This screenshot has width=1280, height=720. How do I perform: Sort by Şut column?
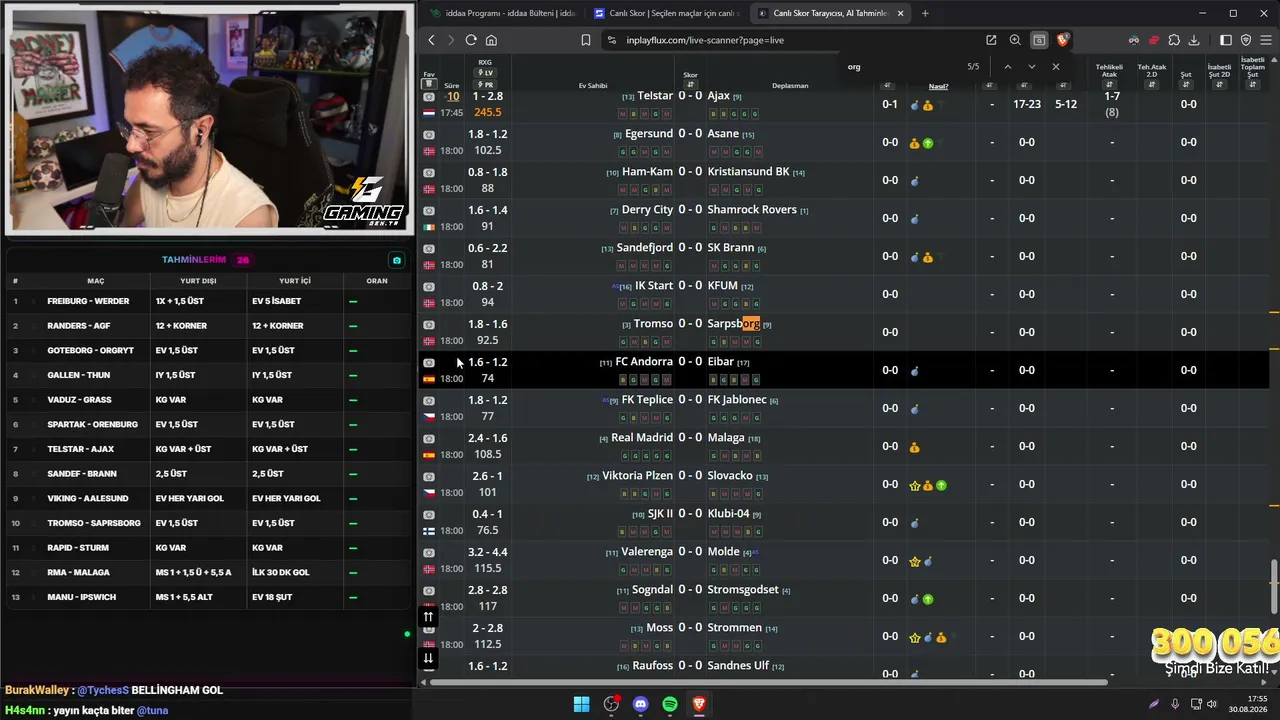[x=1186, y=85]
